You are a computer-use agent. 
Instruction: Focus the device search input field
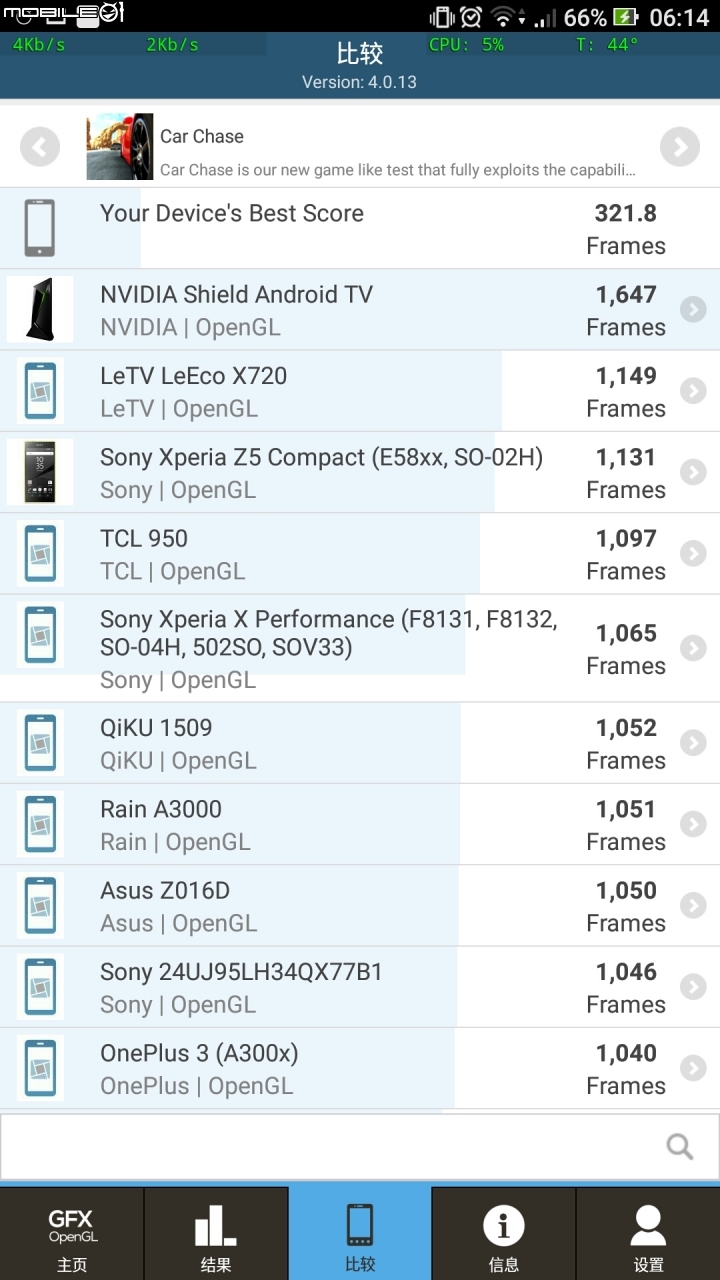tap(360, 1146)
